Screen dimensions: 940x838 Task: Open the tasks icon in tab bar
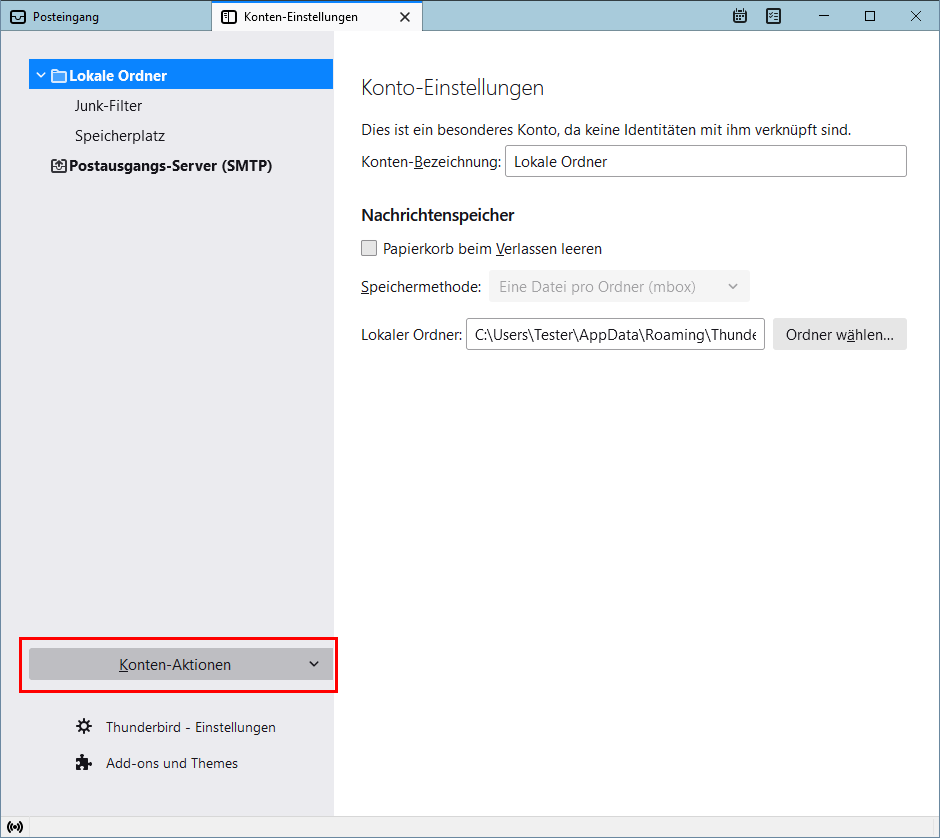pos(773,16)
